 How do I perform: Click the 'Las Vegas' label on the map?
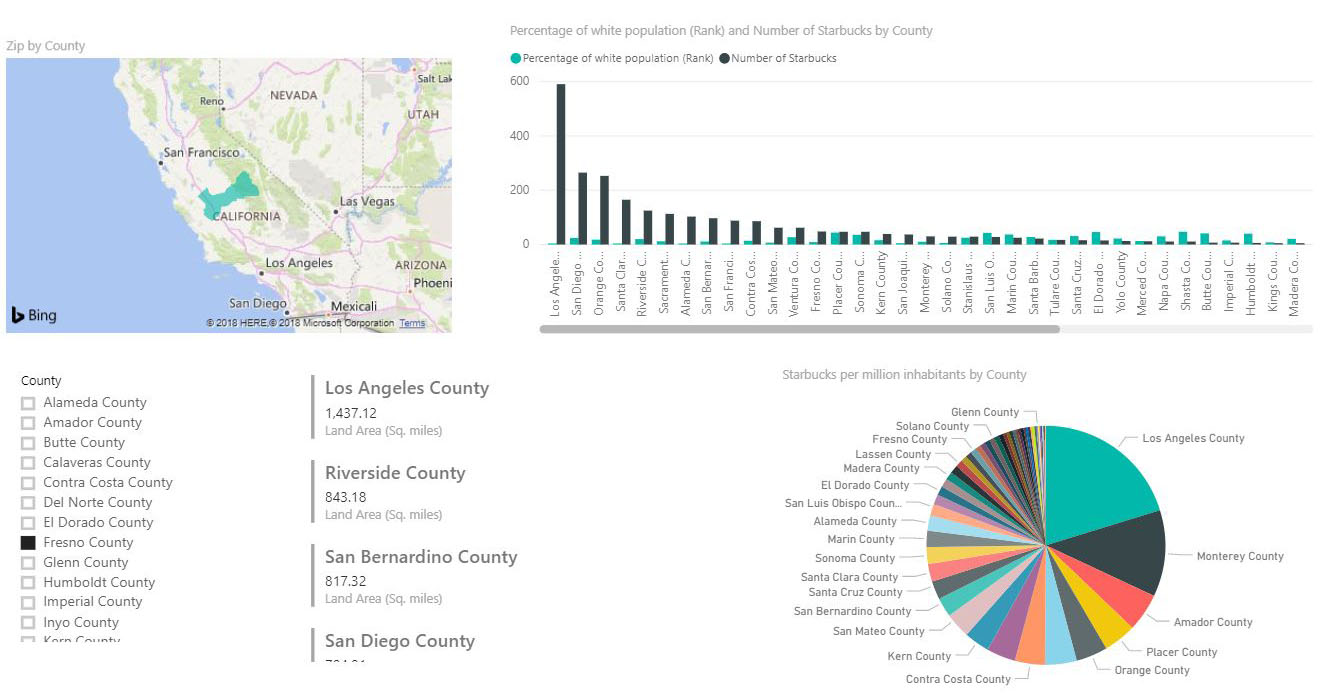[x=367, y=202]
